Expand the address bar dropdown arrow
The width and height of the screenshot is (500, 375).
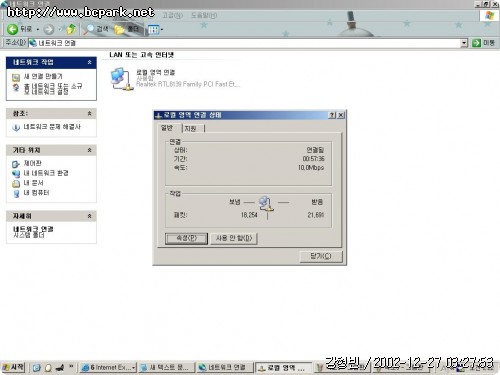(x=464, y=43)
